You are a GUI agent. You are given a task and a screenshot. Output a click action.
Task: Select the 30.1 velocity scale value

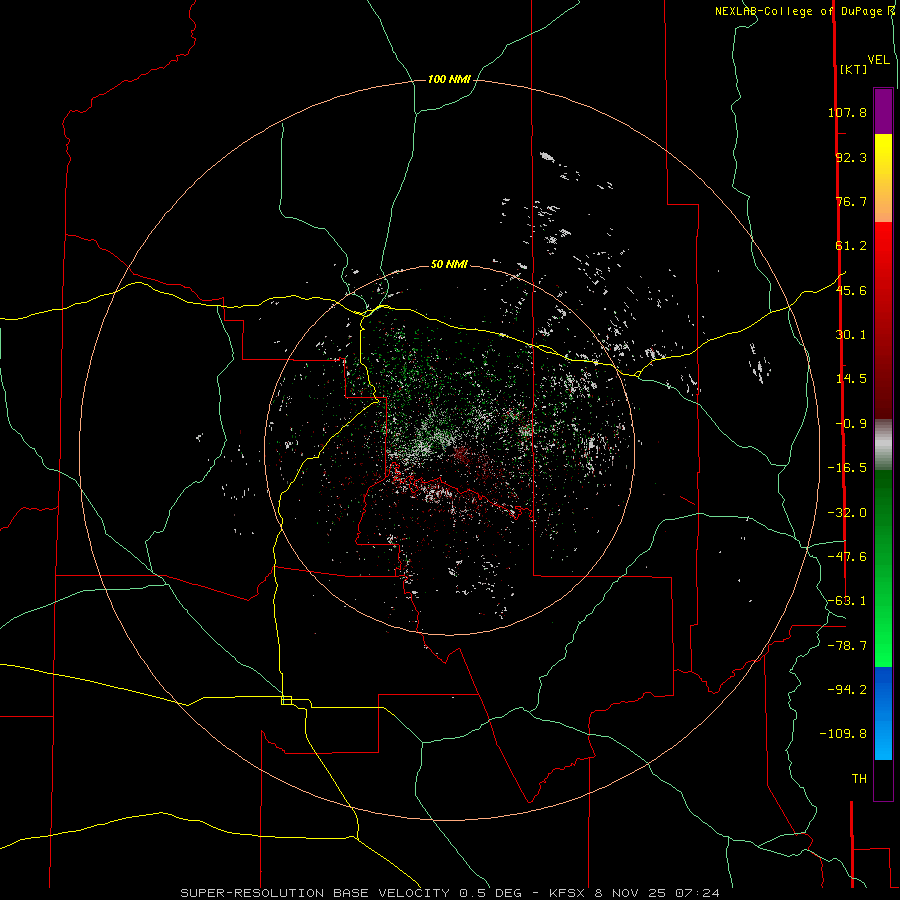tap(851, 335)
